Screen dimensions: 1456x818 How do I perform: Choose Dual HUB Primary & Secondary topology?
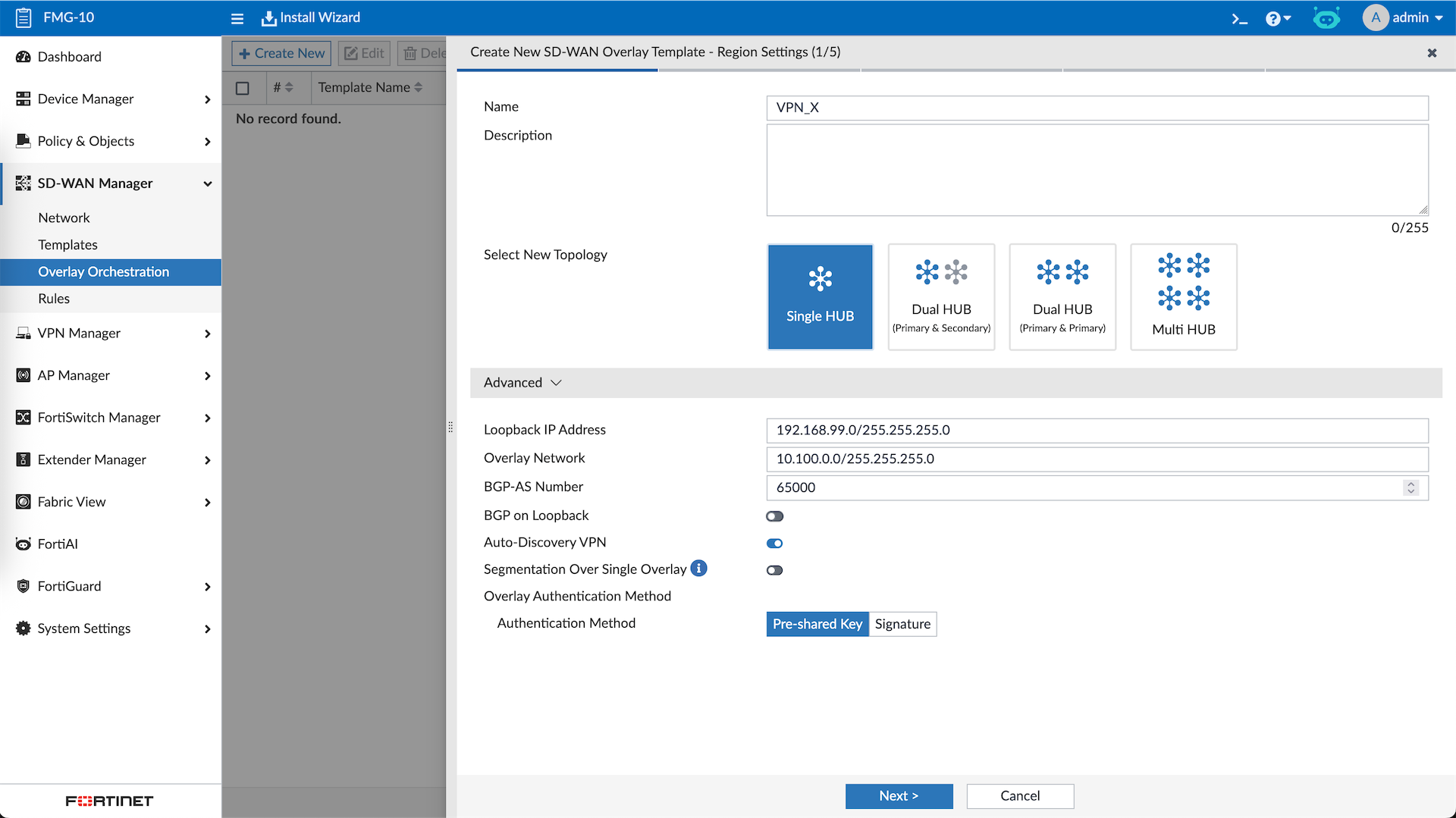point(941,296)
